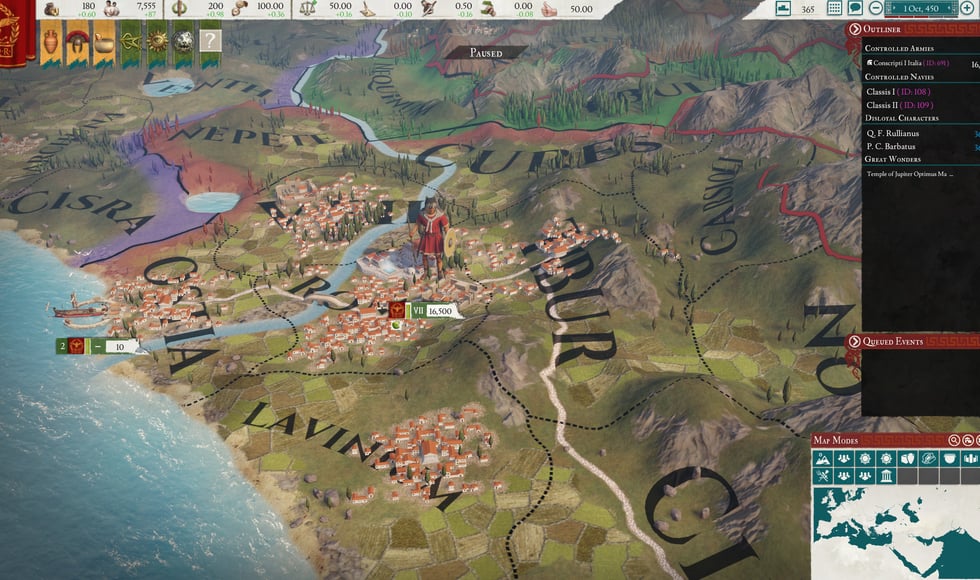Open Temple of Jupiter Optimus Maximus wonder entry
This screenshot has width=980, height=580.
pyautogui.click(x=909, y=174)
